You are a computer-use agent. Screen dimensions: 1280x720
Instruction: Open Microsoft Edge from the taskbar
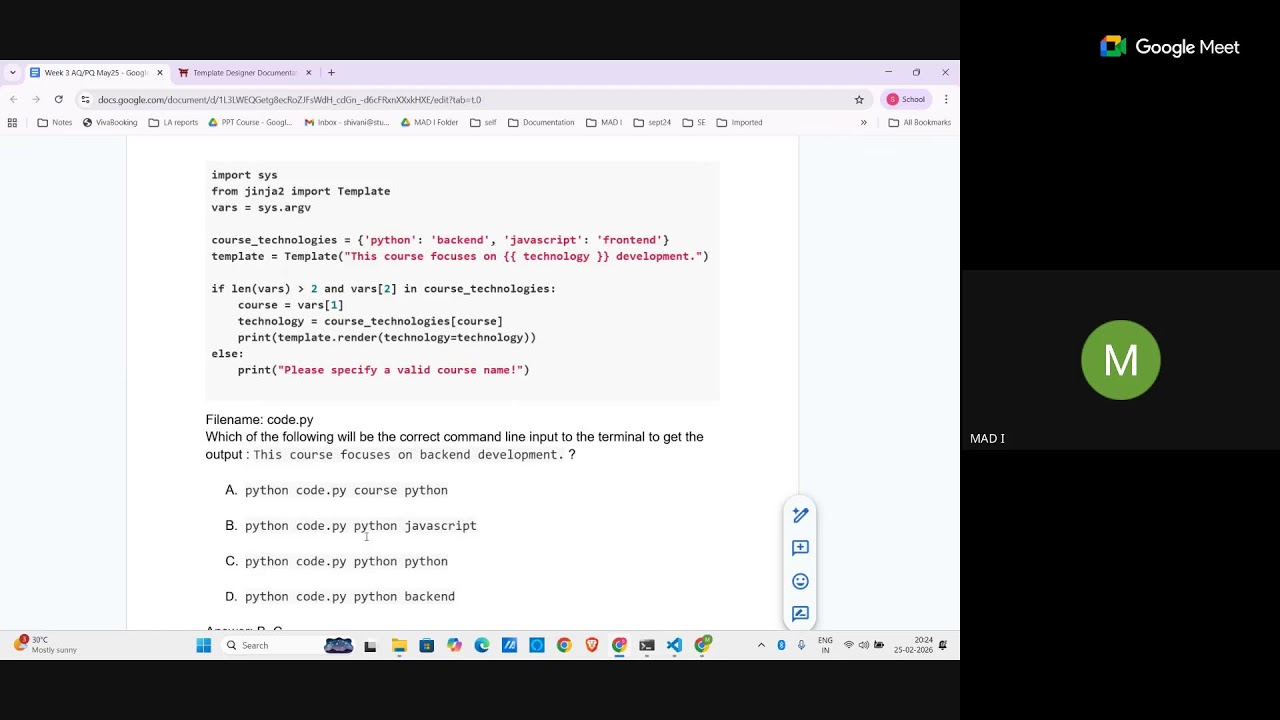point(482,645)
